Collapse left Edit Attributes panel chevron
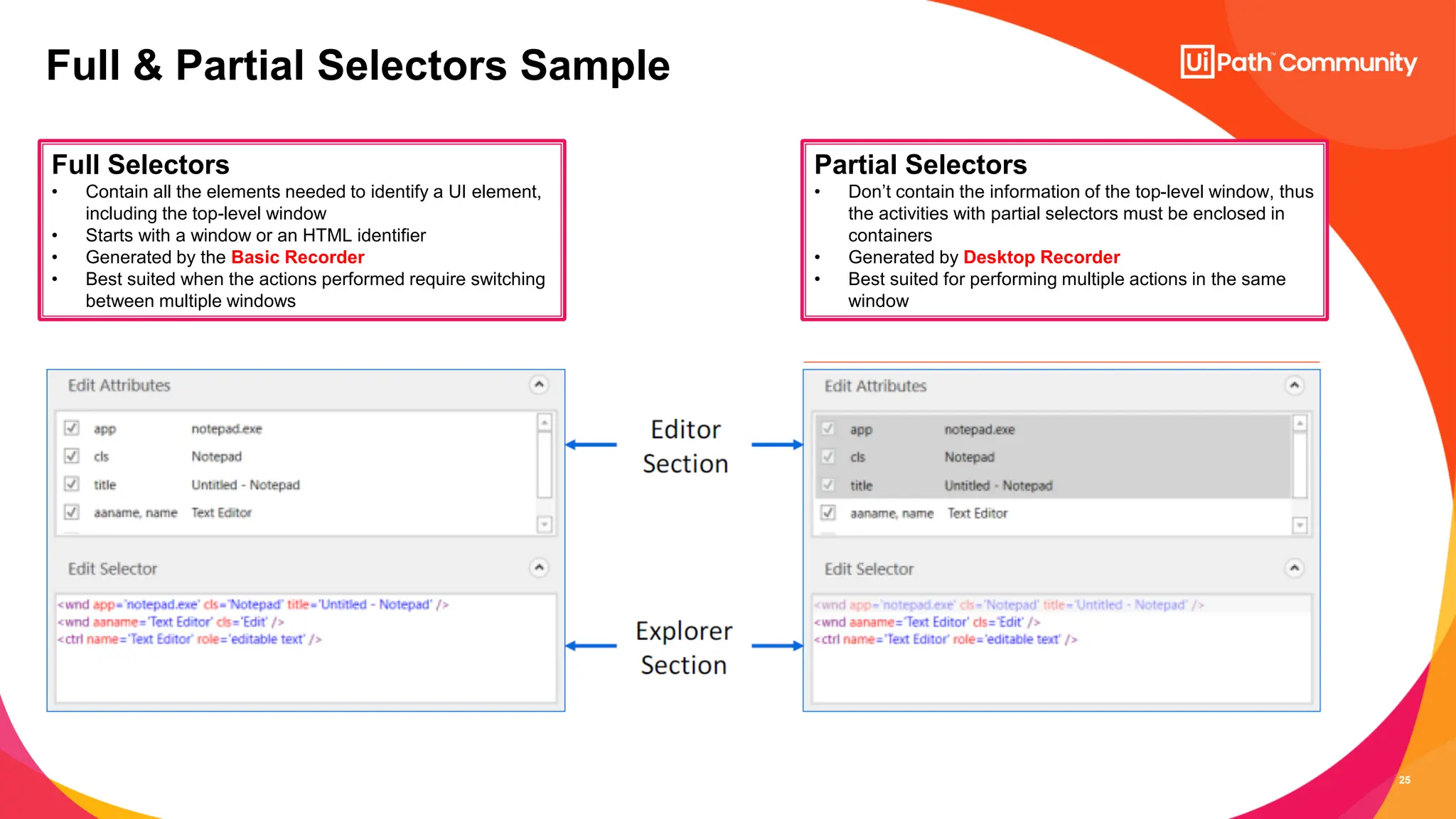Screen dimensions: 1456x819 click(539, 385)
